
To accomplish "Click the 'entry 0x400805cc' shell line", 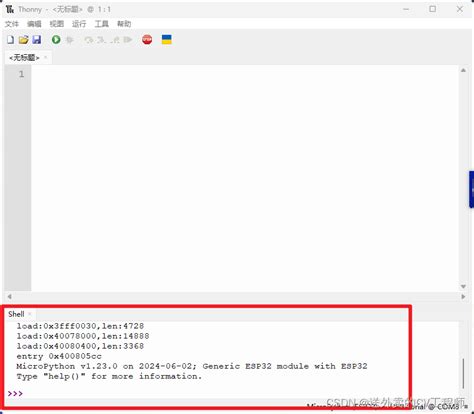I will point(59,356).
